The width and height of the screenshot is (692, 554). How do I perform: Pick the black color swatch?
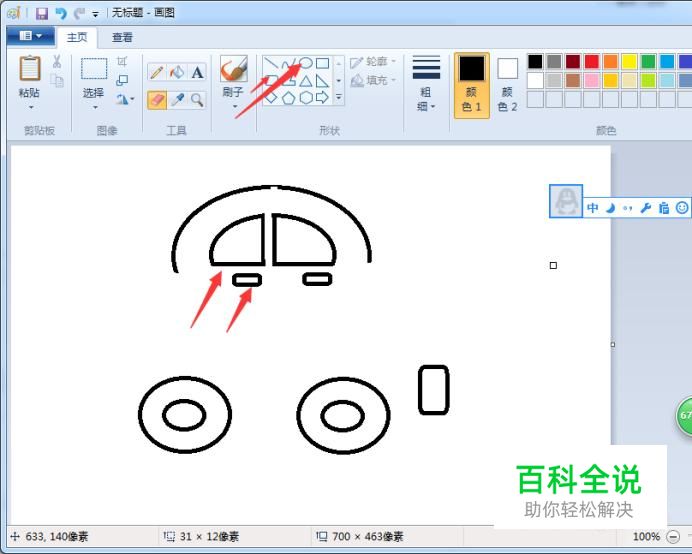coord(535,61)
